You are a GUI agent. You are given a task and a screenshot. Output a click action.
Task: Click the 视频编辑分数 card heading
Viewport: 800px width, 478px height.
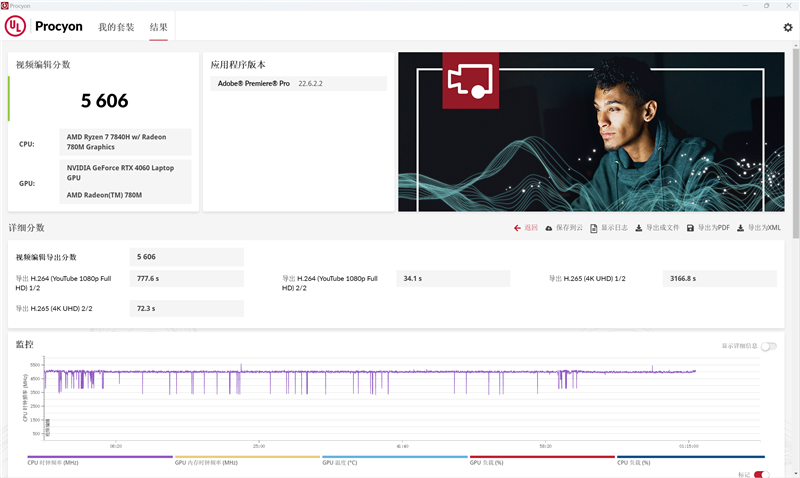(x=43, y=65)
